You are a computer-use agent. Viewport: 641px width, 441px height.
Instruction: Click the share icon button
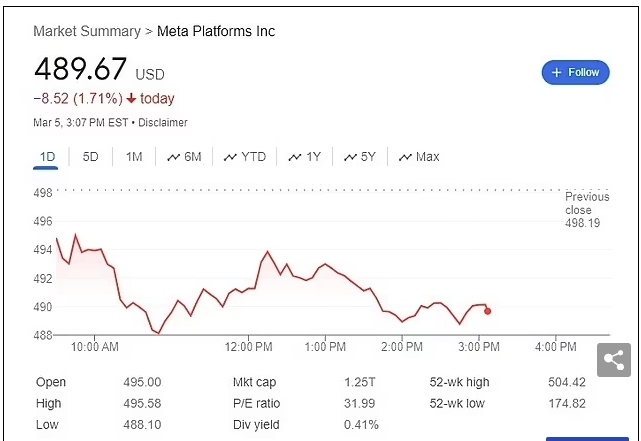tap(614, 360)
